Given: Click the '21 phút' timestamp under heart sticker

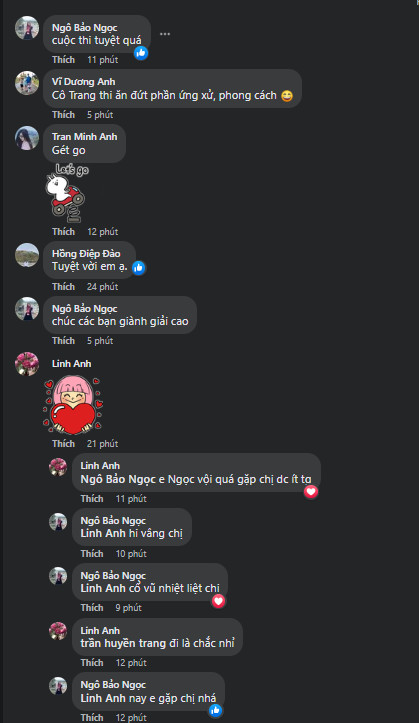Looking at the screenshot, I should point(102,444).
